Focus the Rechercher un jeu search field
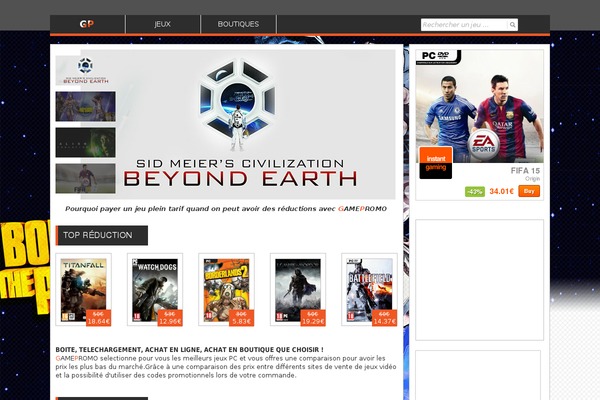 tap(464, 25)
